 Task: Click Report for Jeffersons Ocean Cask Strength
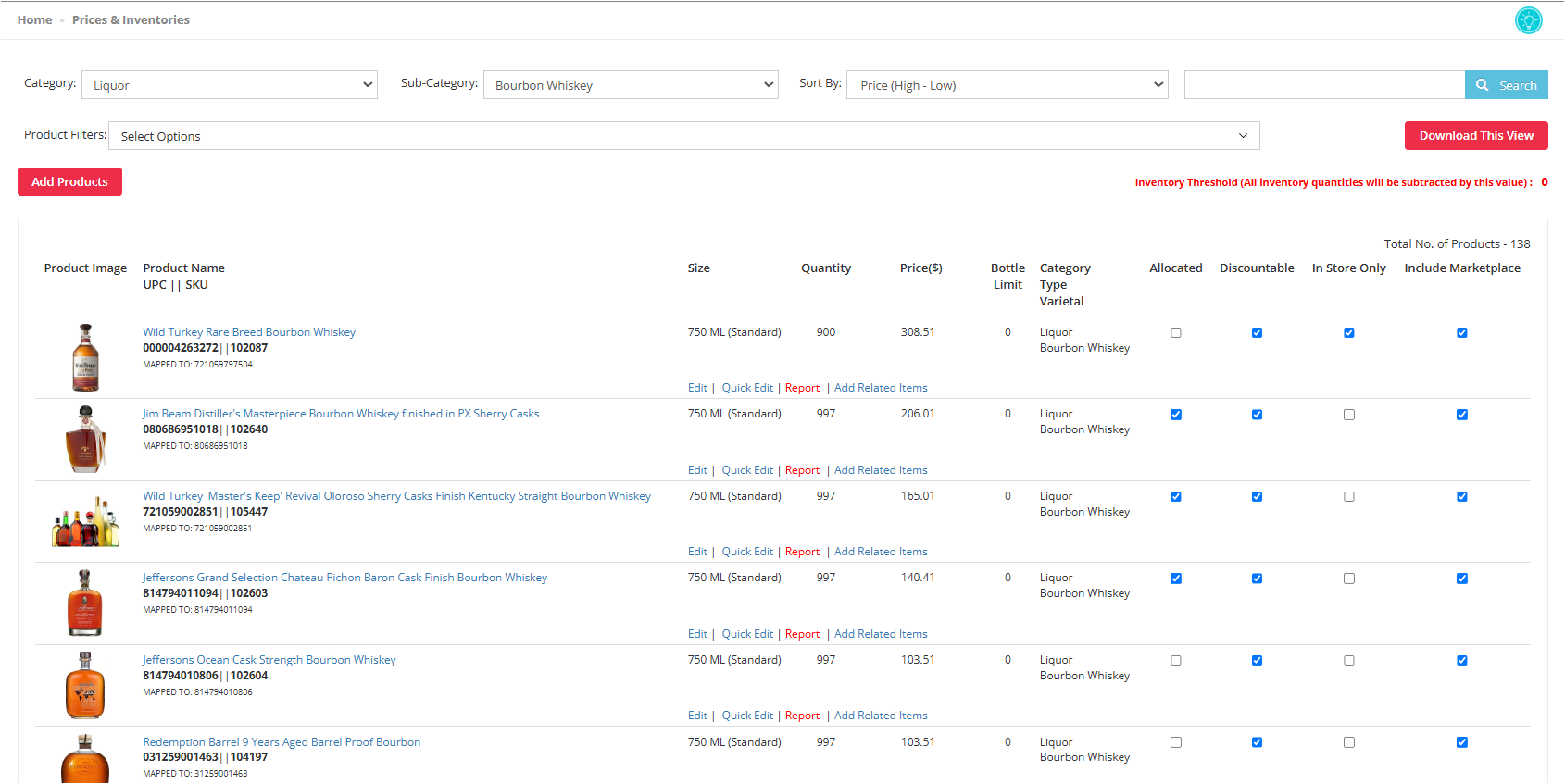802,716
